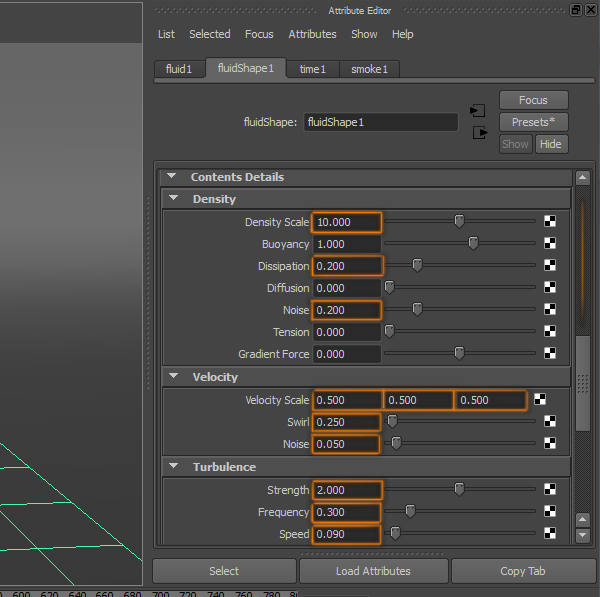This screenshot has width=600, height=597.
Task: Click the checker map icon for Swirl
Action: point(550,422)
